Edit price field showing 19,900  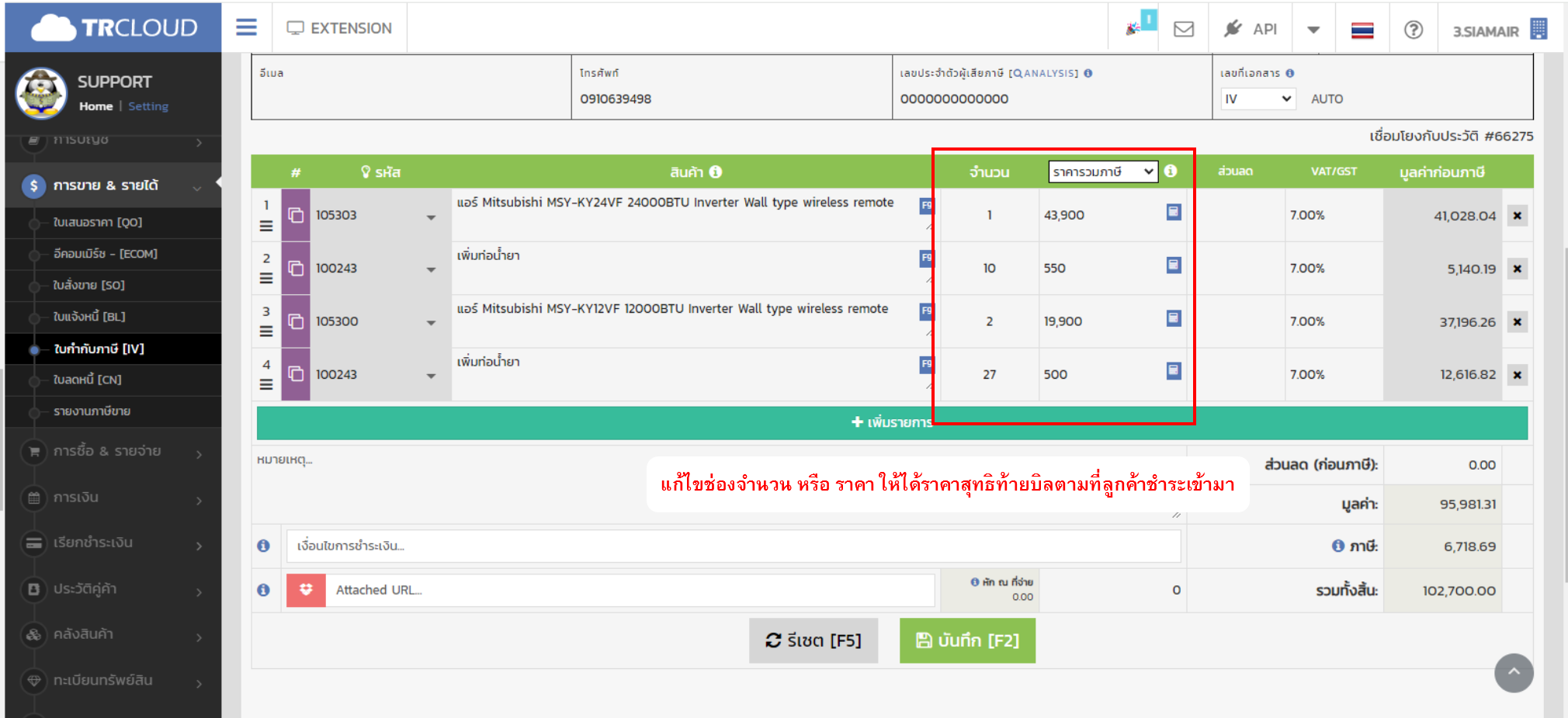pos(1101,321)
